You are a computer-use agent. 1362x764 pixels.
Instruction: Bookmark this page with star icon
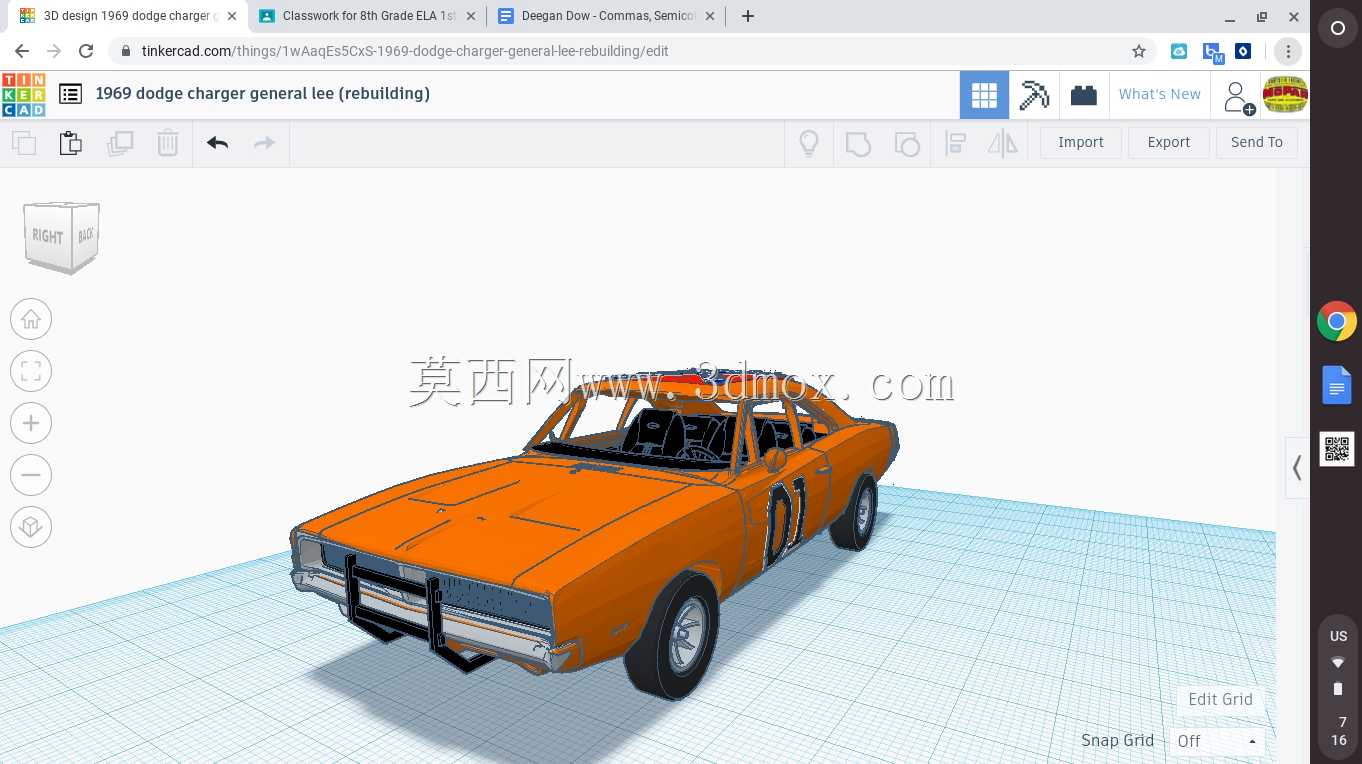[x=1138, y=51]
